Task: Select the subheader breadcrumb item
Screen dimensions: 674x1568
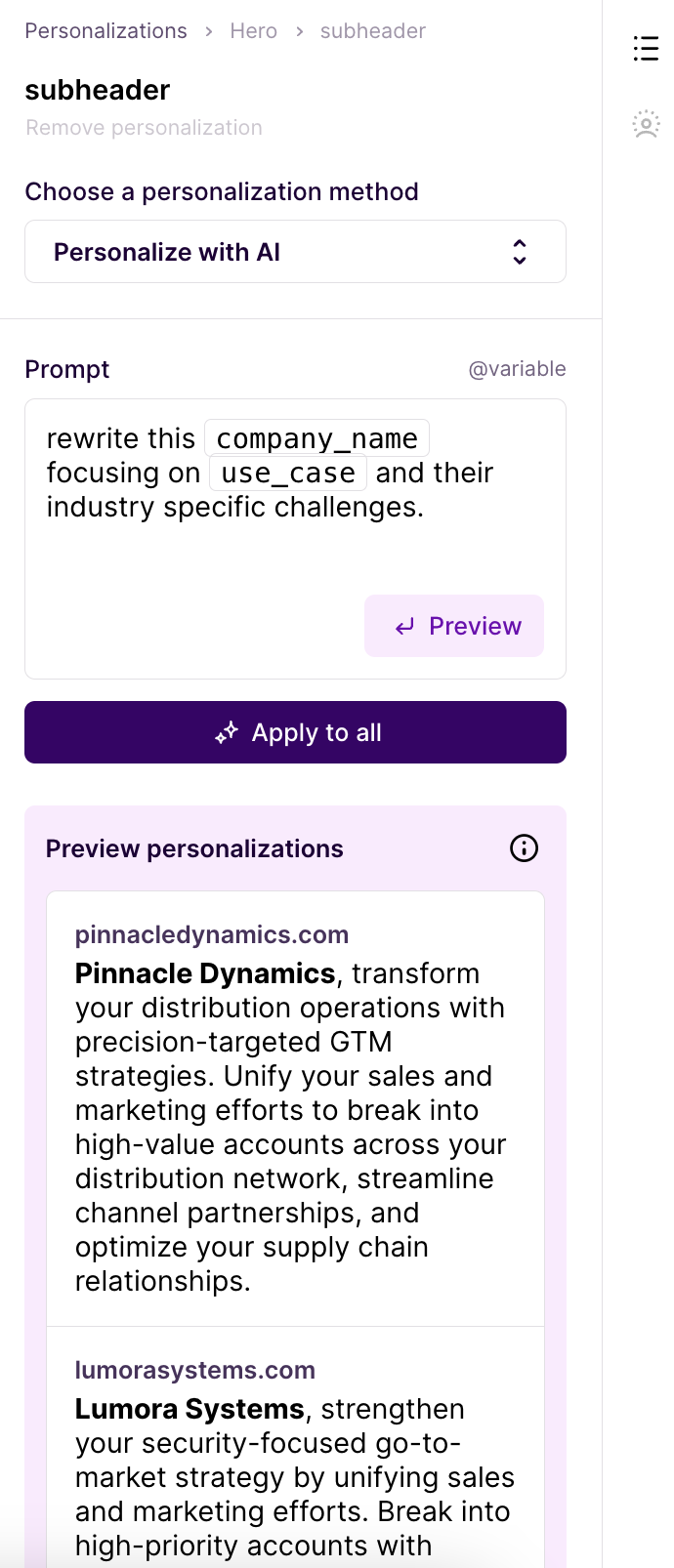Action: (373, 31)
